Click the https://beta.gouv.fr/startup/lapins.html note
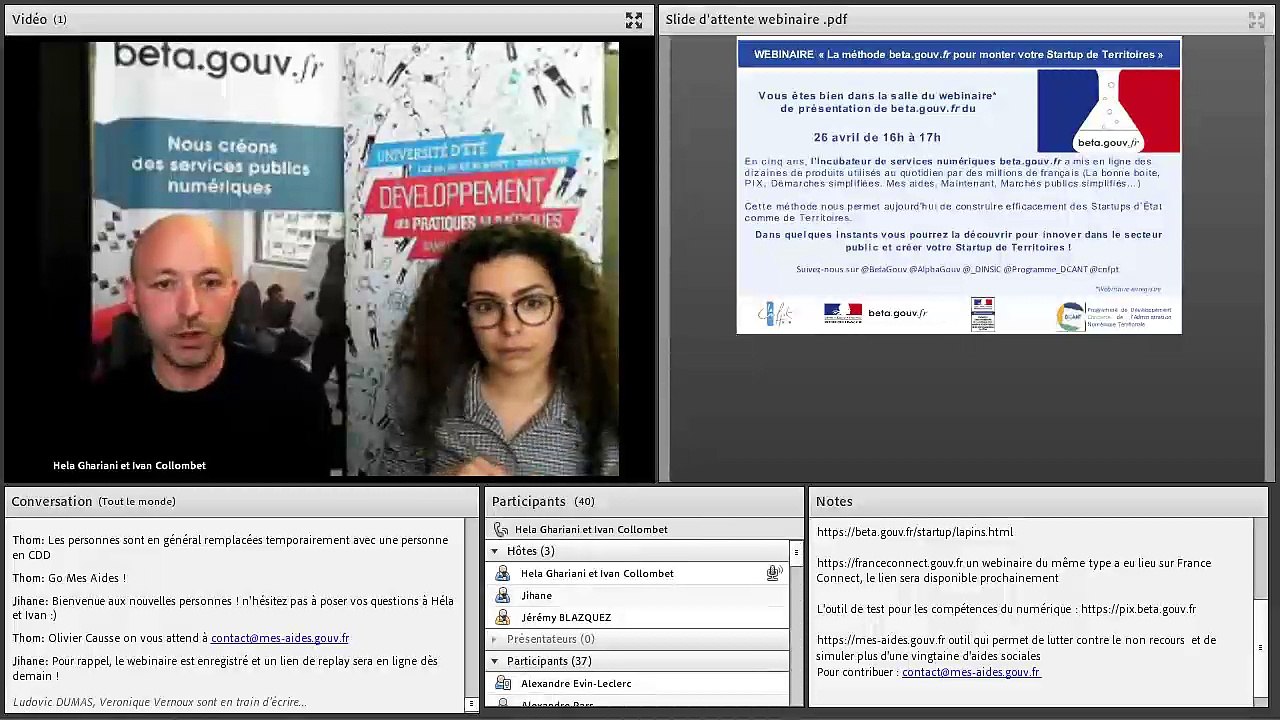1280x720 pixels. pos(915,532)
